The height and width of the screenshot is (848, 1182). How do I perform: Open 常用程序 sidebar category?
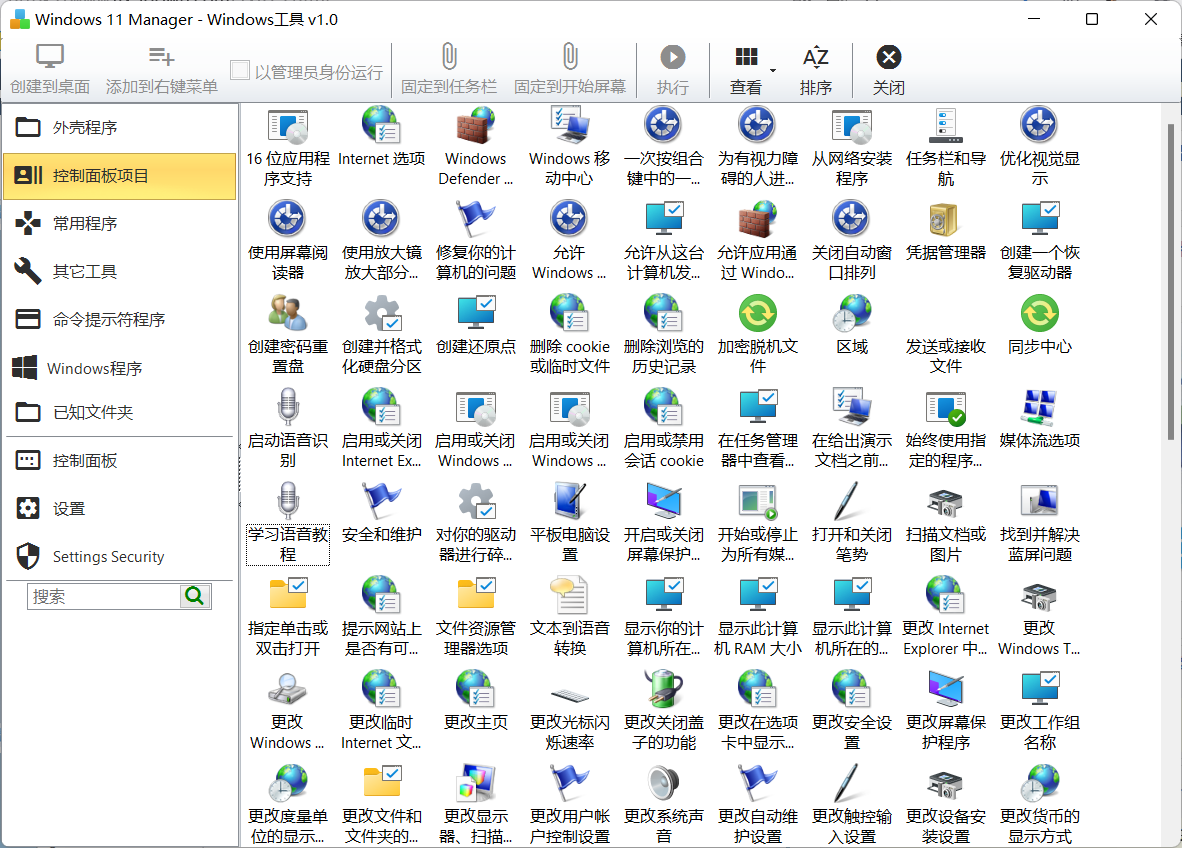[x=119, y=224]
